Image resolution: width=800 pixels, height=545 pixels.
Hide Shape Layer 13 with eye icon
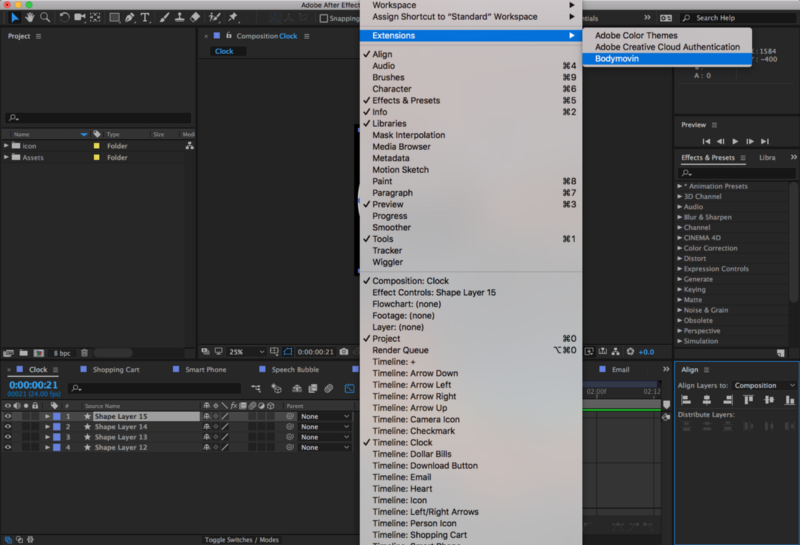[x=8, y=437]
